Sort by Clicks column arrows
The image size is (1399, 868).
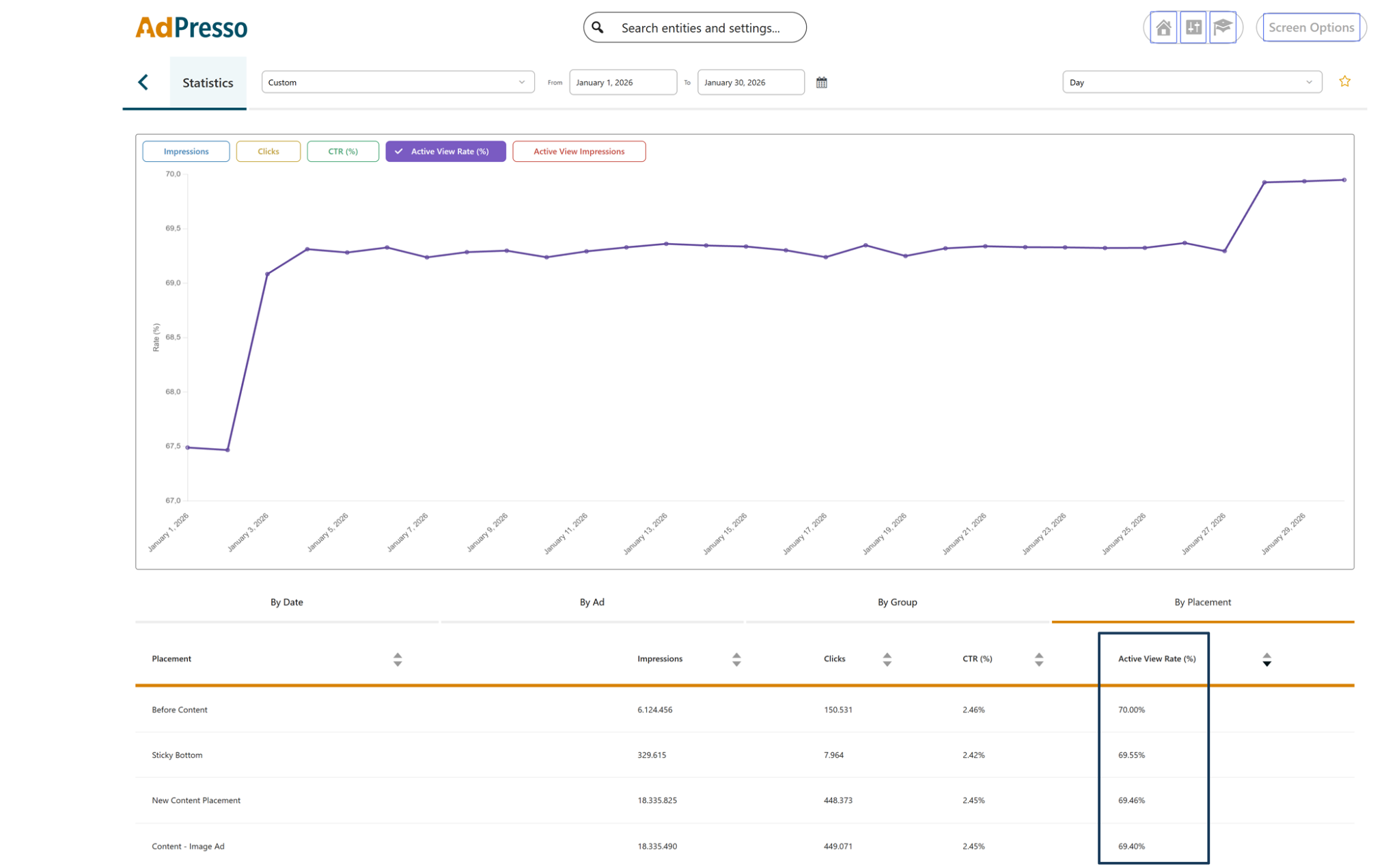[887, 659]
